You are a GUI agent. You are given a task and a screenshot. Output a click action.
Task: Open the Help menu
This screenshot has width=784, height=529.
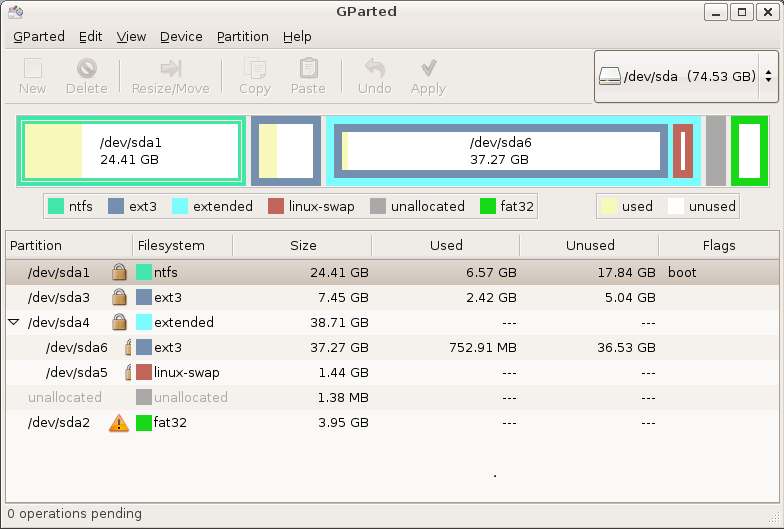pos(297,36)
